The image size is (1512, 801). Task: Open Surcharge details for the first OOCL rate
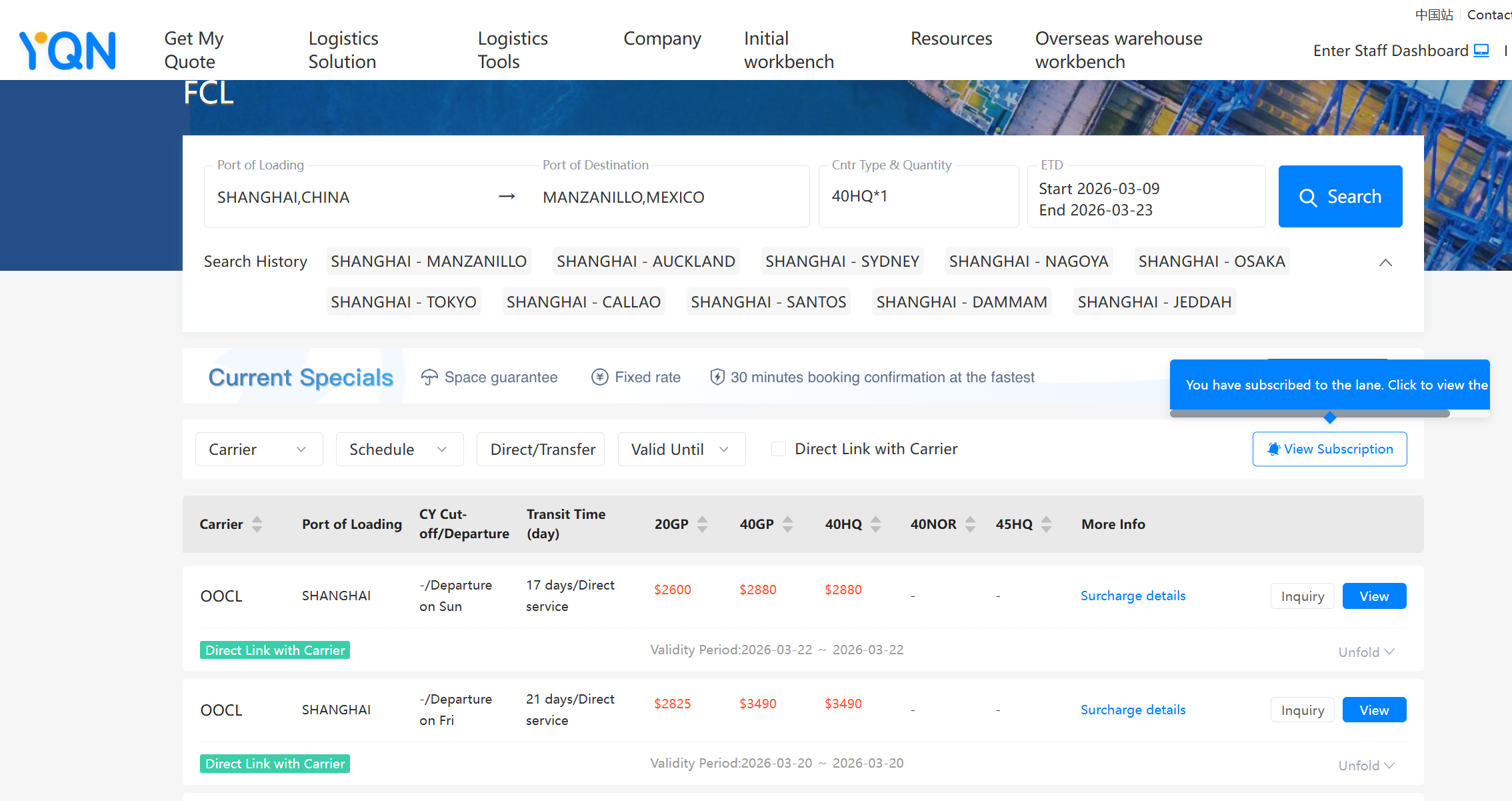[1133, 595]
